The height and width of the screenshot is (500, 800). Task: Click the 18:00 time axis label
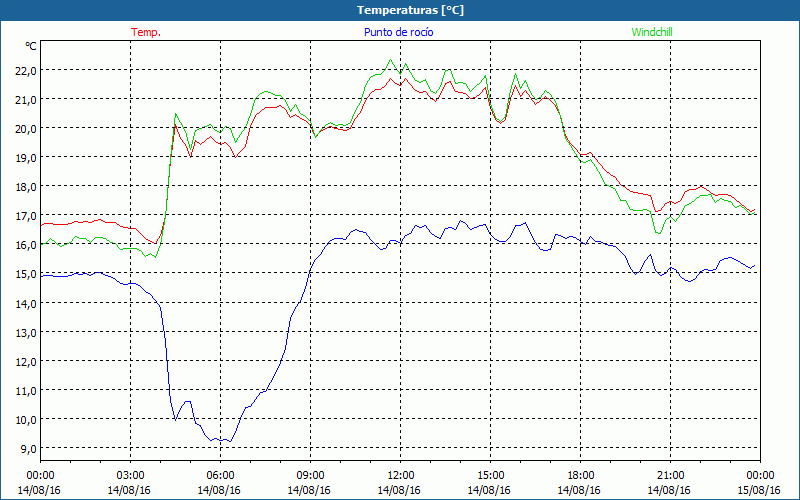[x=580, y=476]
